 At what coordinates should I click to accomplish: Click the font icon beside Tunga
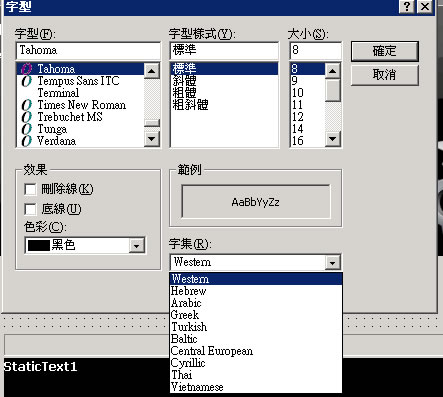[x=26, y=129]
